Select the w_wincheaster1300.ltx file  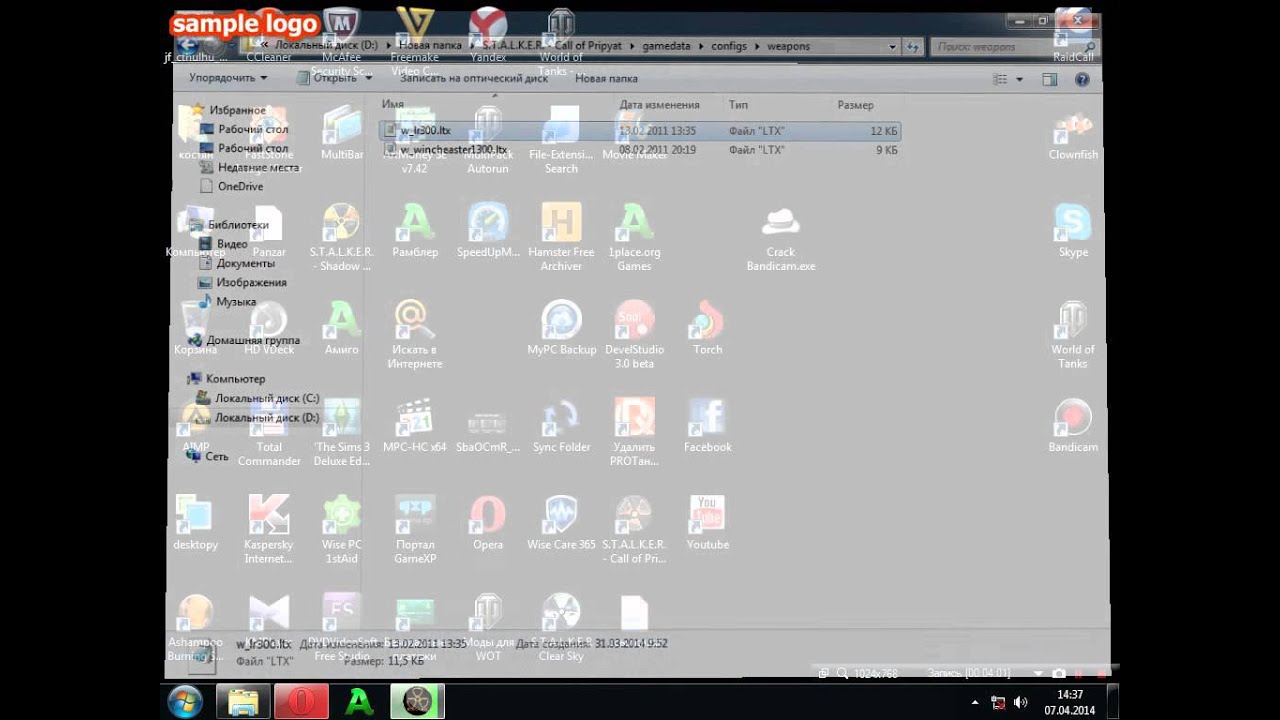(640, 150)
